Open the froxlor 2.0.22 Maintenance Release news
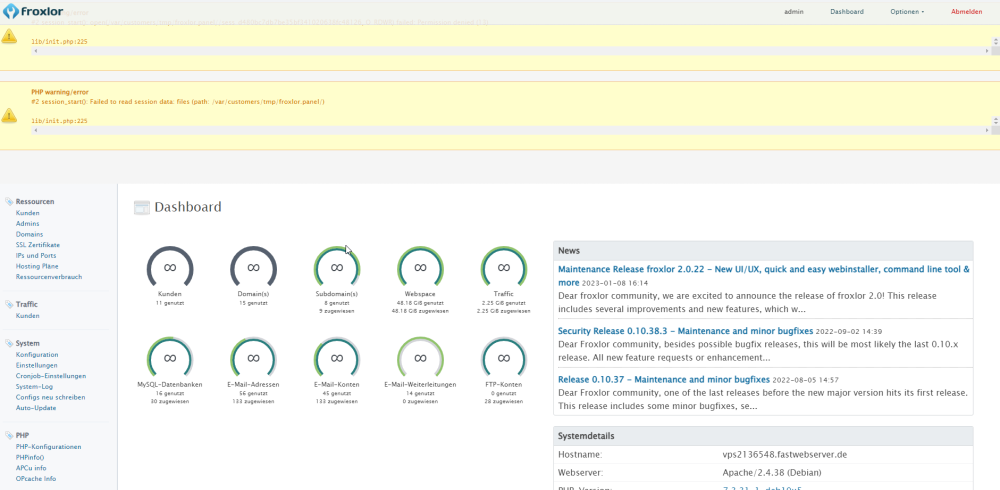 pyautogui.click(x=764, y=276)
